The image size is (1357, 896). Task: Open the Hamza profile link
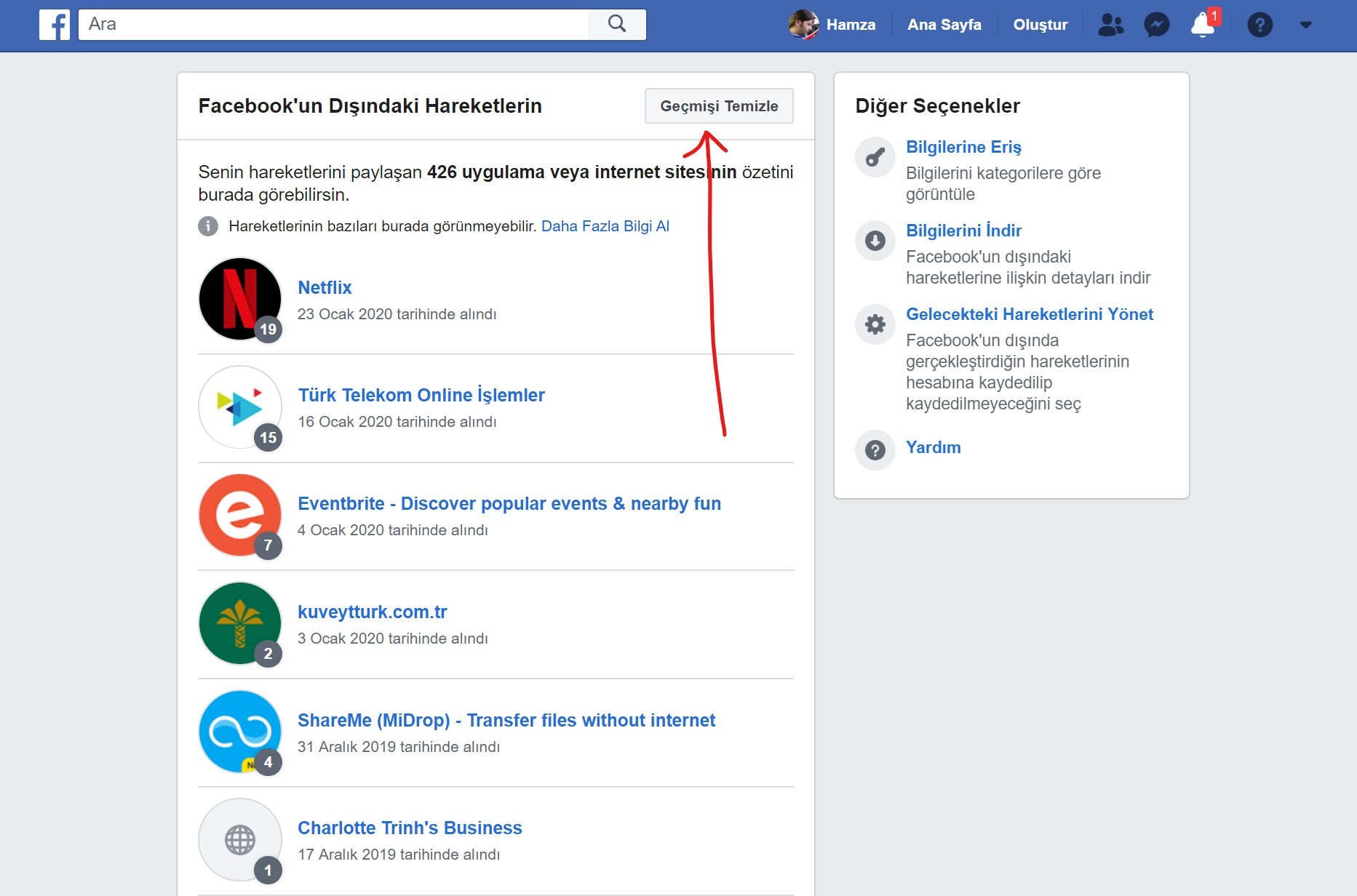[851, 25]
